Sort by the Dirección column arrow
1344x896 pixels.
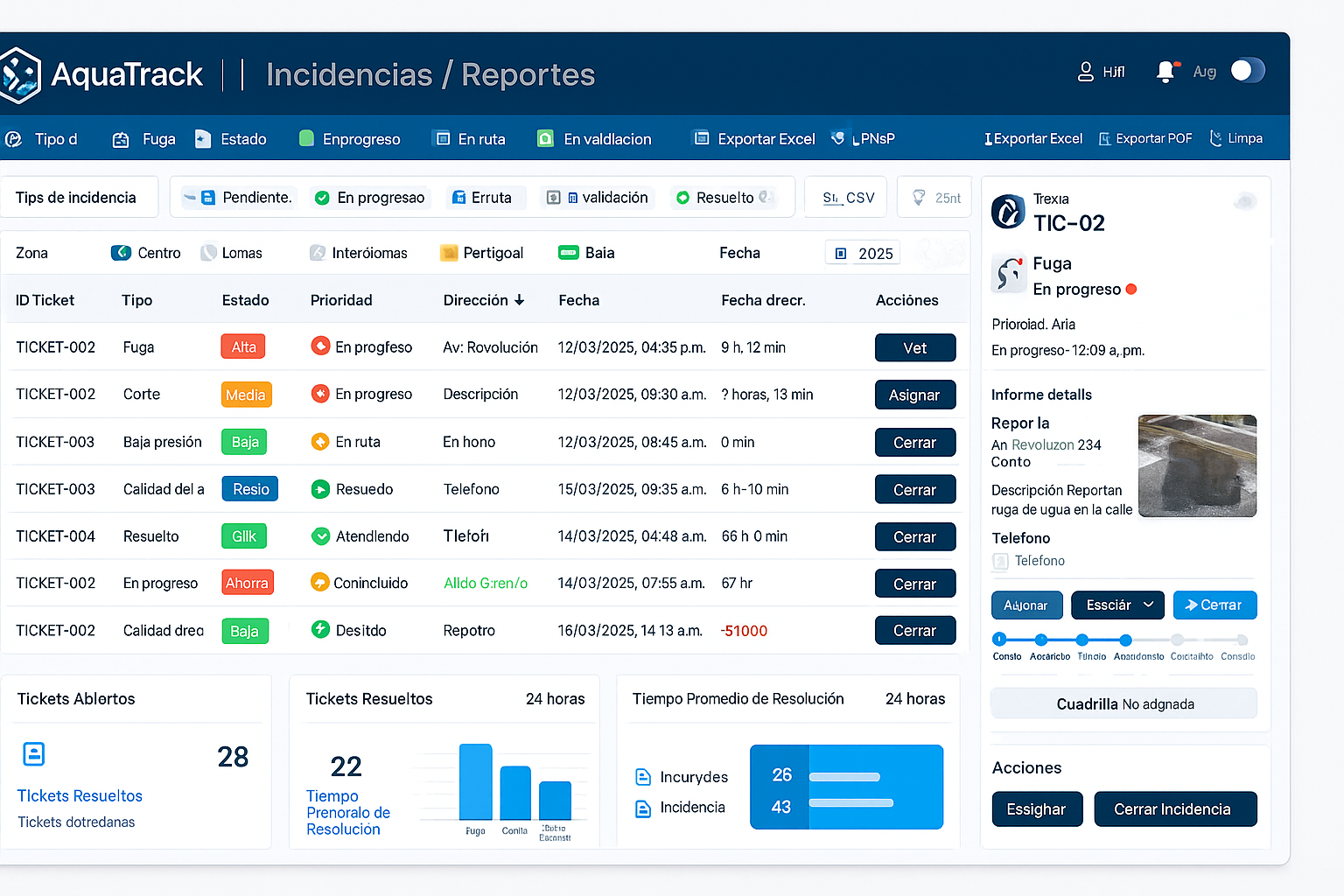tap(520, 300)
